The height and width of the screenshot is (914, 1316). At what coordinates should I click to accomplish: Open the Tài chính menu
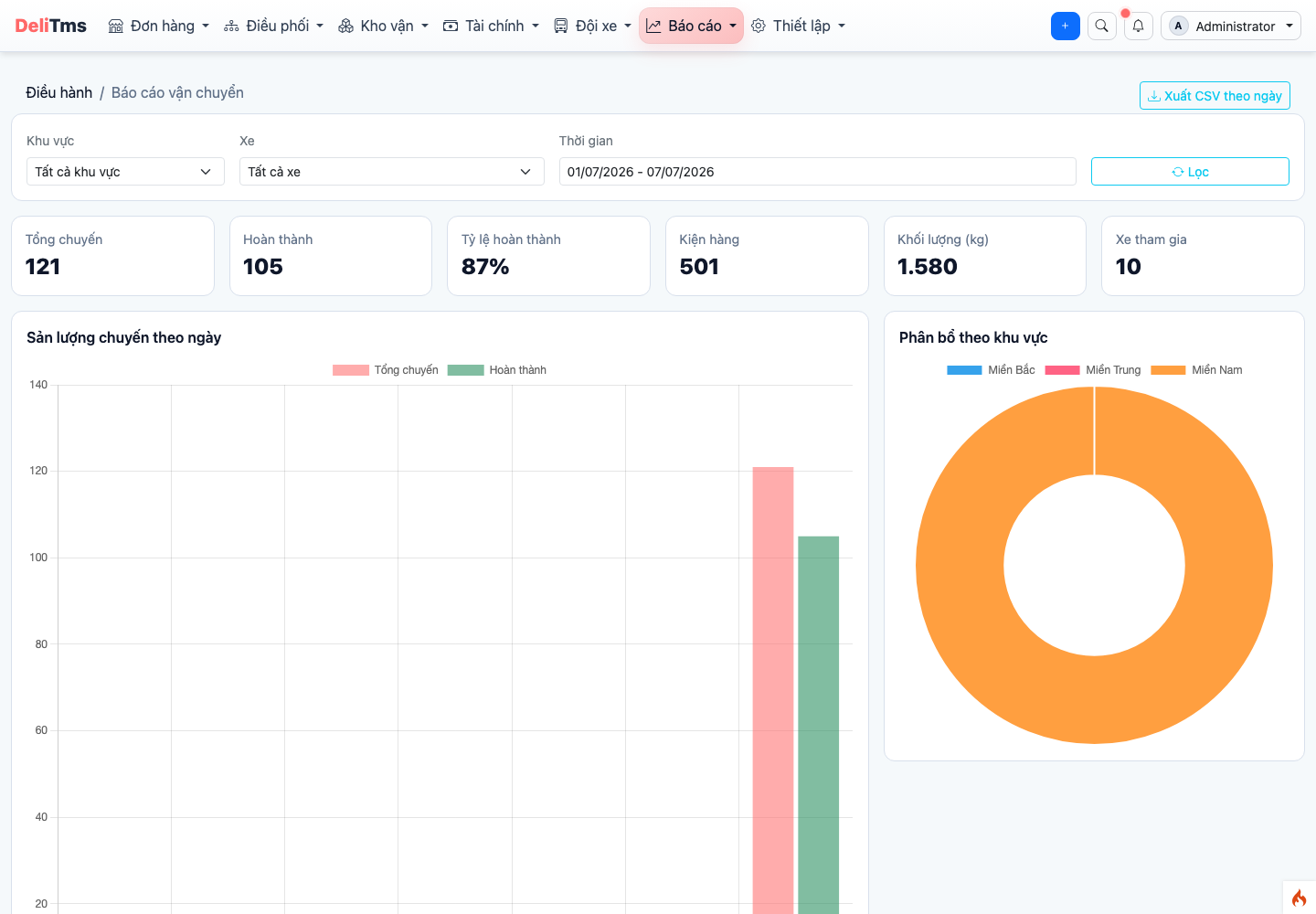pyautogui.click(x=491, y=26)
